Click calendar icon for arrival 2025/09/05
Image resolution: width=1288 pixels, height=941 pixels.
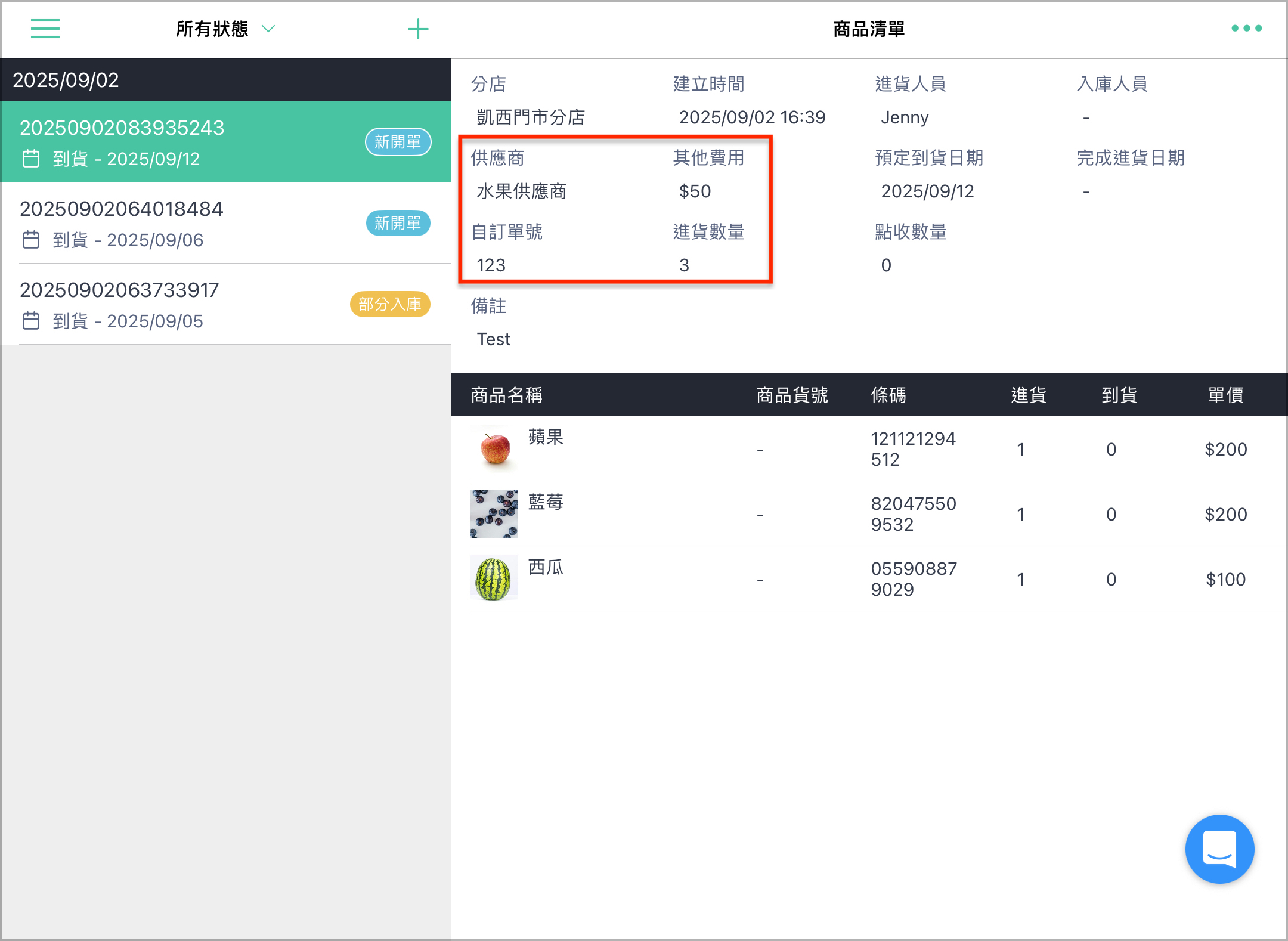31,321
